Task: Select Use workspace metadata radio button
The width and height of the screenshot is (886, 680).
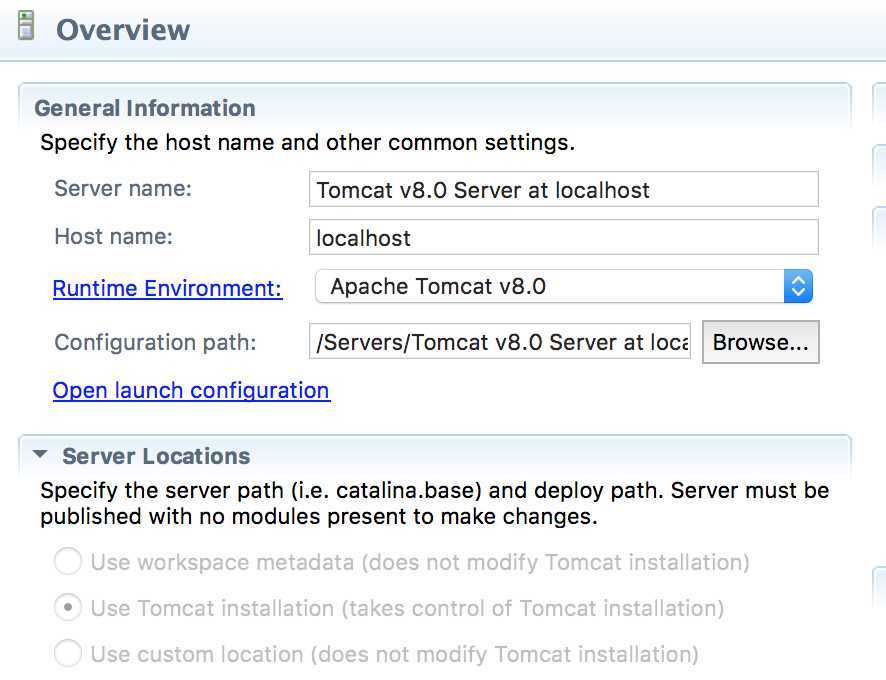Action: 68,561
